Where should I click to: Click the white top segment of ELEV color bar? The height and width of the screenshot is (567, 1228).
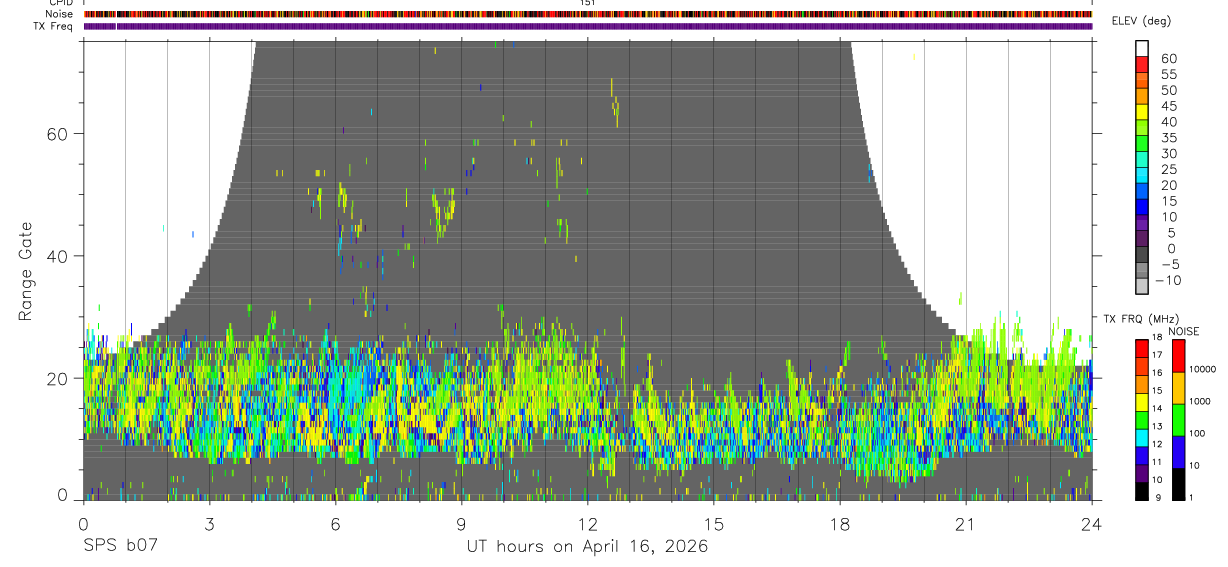pyautogui.click(x=1142, y=48)
